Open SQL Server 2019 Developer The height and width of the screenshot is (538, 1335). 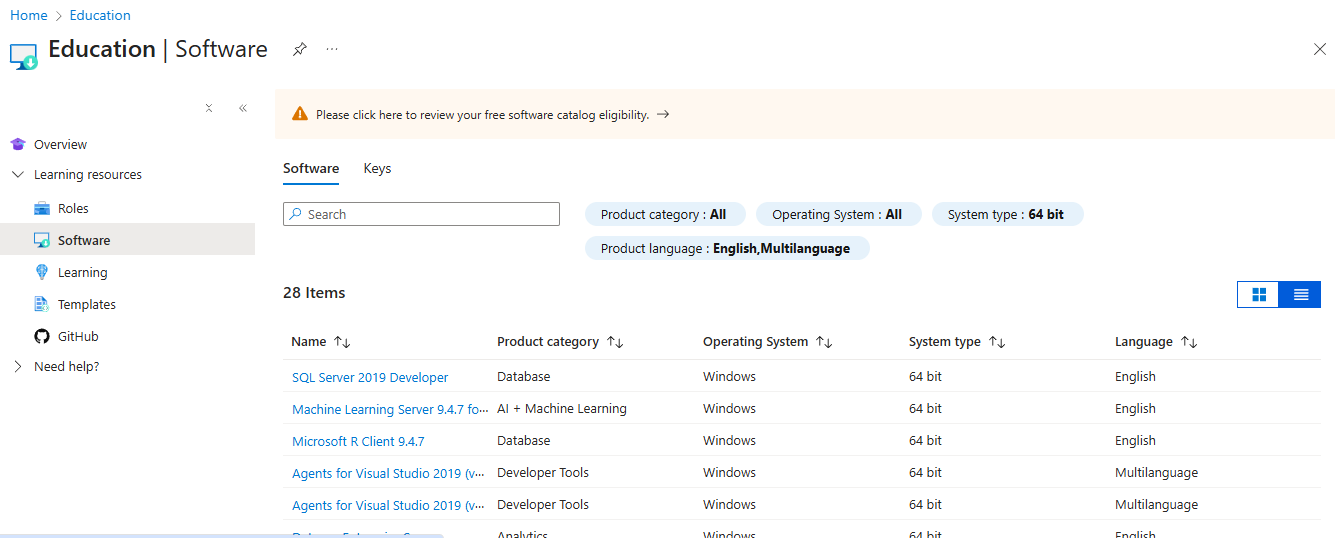click(x=370, y=377)
